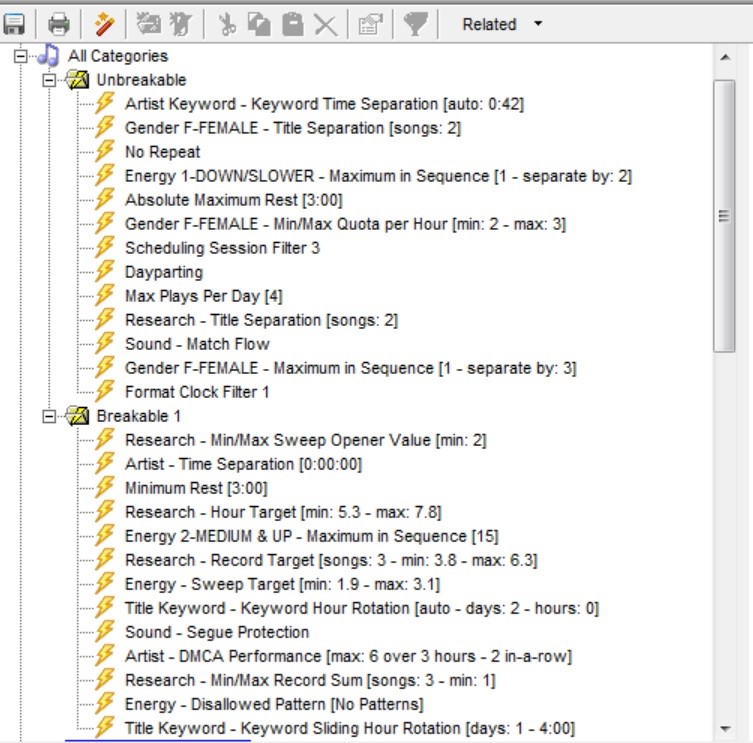
Task: Open the rule wizard wand icon
Action: (103, 24)
